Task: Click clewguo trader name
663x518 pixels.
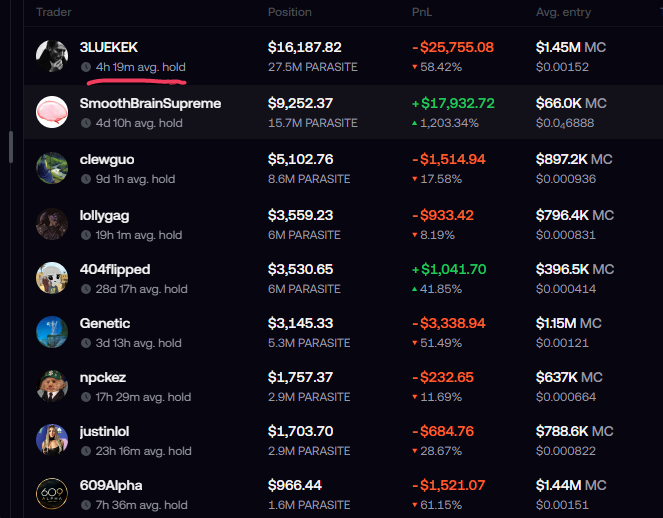Action: click(107, 159)
